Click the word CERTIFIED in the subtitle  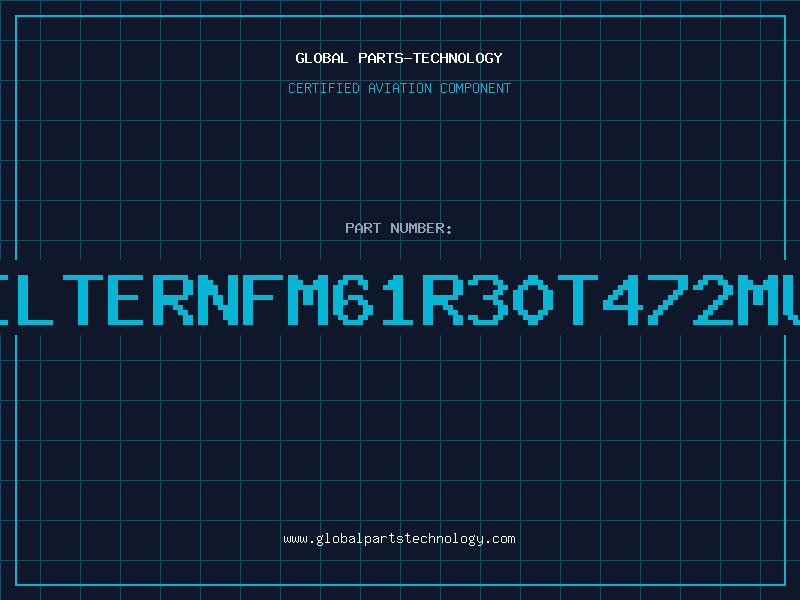click(323, 88)
